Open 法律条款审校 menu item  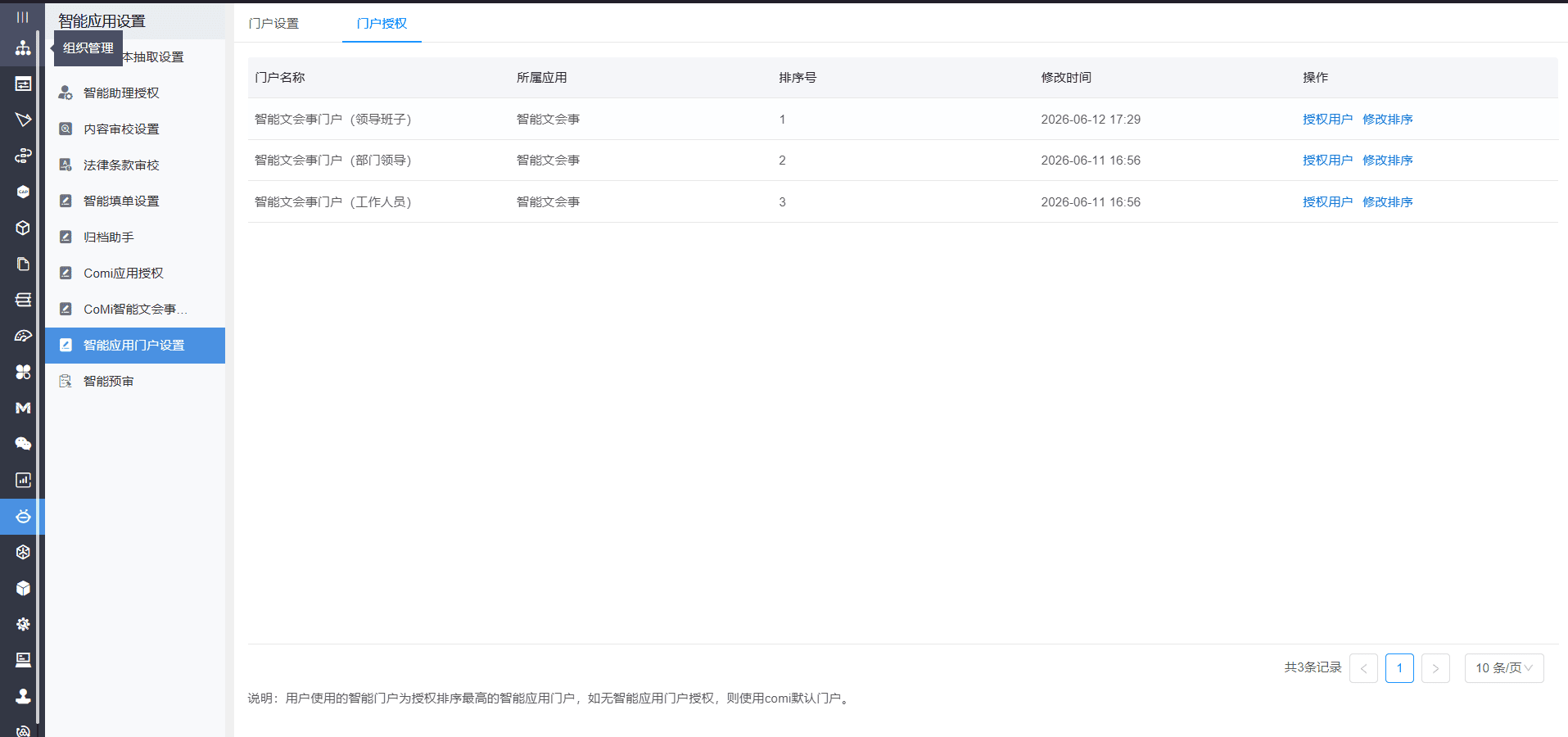click(x=135, y=165)
